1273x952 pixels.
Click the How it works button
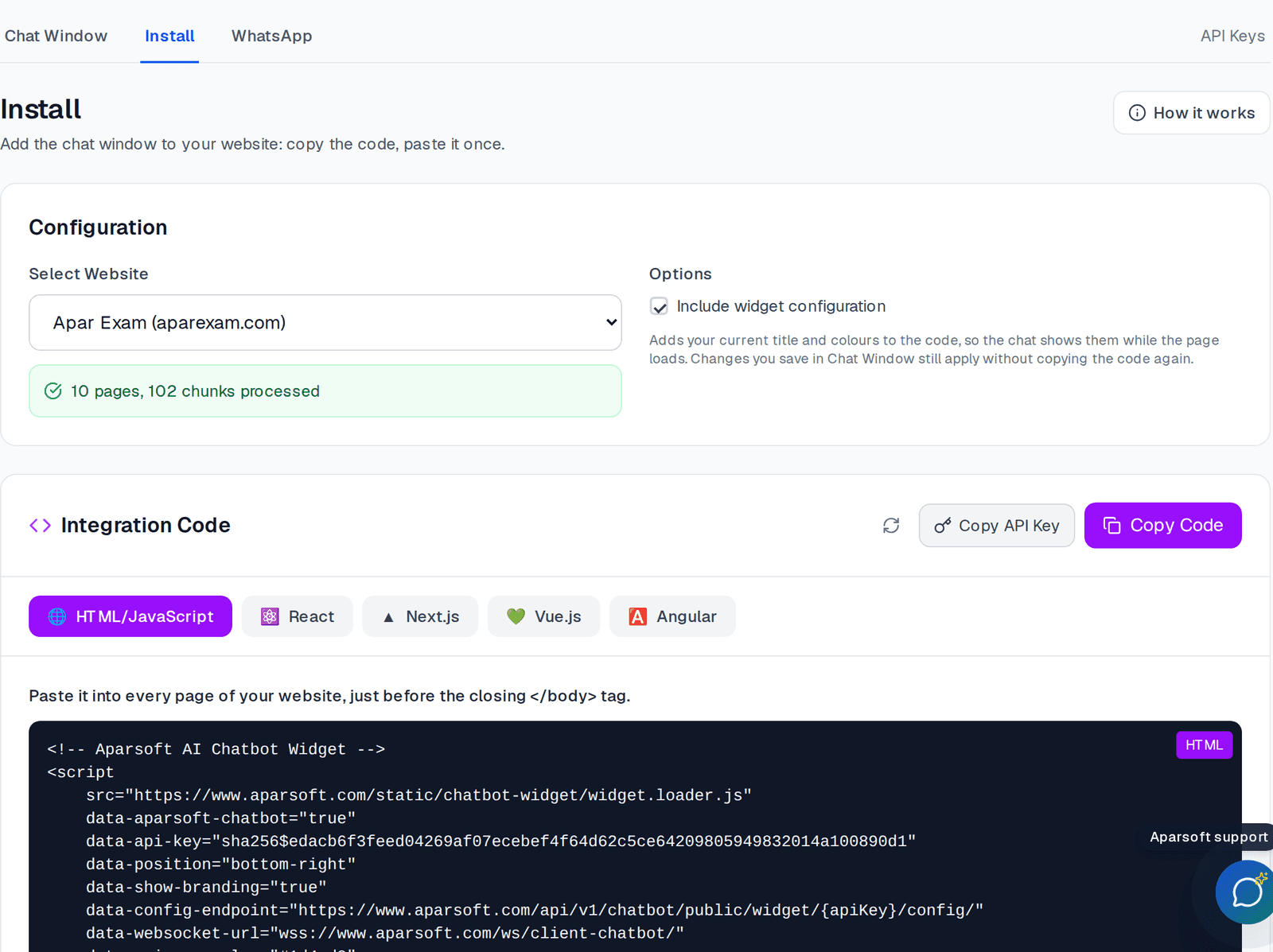click(x=1191, y=113)
